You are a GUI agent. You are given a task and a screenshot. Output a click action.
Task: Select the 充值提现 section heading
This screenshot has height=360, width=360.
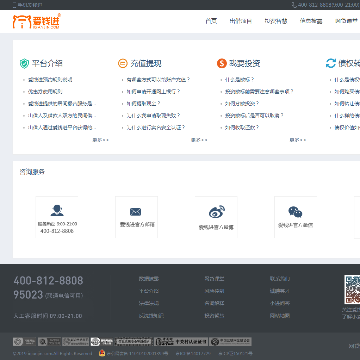tap(146, 63)
